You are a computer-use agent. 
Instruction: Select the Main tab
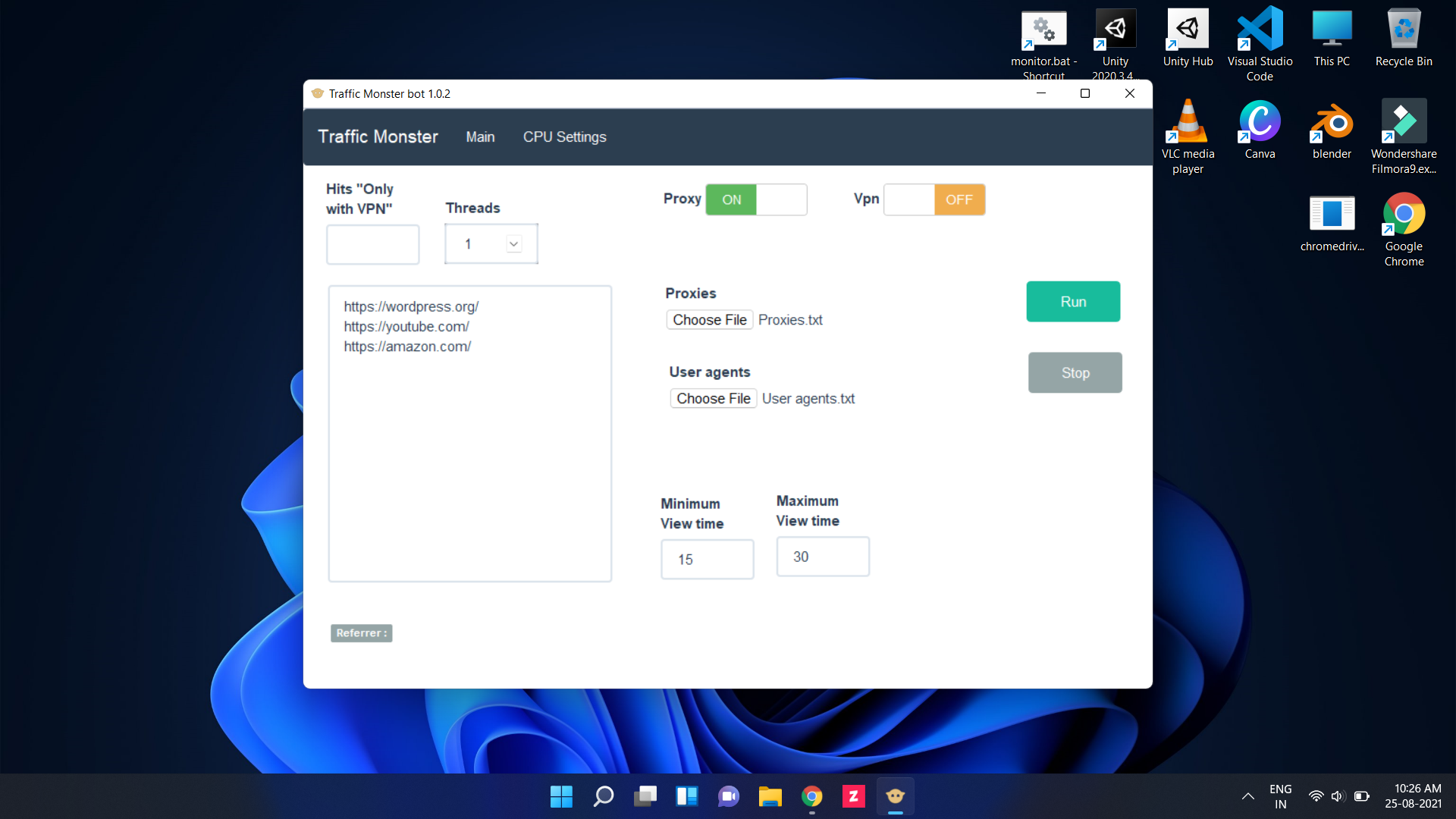(480, 136)
